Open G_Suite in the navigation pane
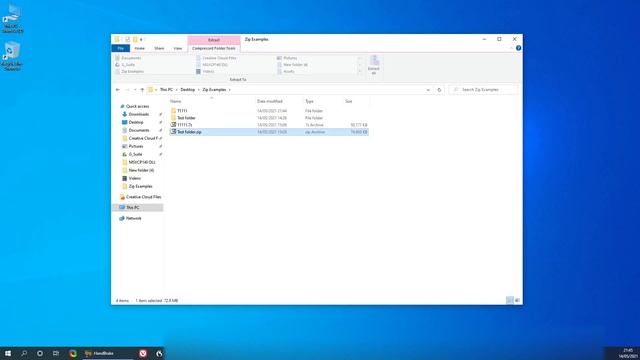 click(132, 154)
